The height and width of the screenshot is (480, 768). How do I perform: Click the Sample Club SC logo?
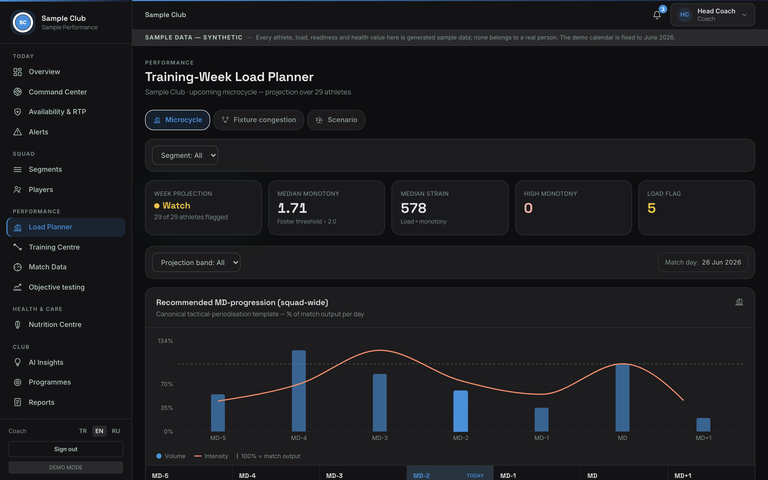(x=23, y=22)
